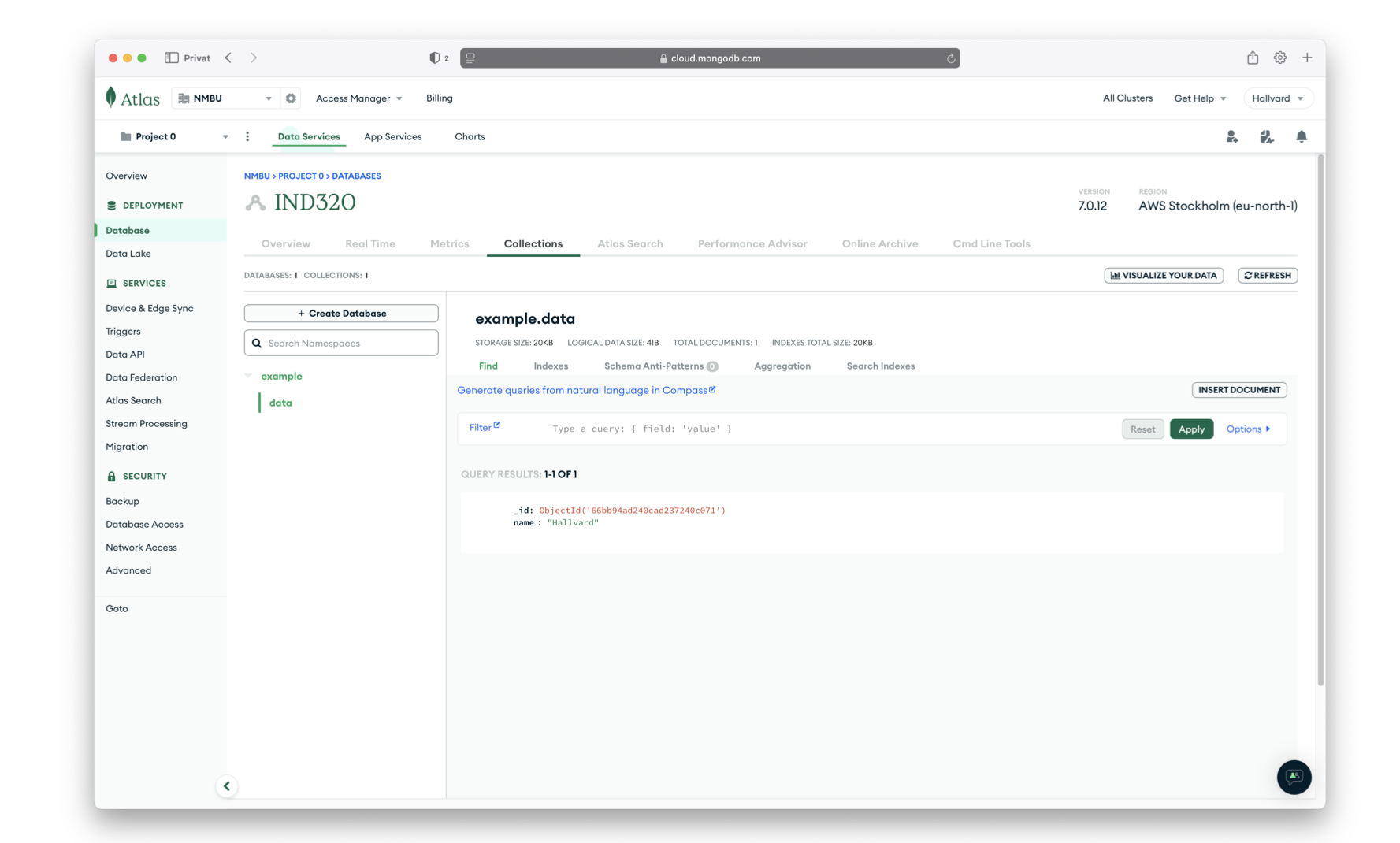Click the Billing link
This screenshot has width=1400, height=843.
point(440,98)
